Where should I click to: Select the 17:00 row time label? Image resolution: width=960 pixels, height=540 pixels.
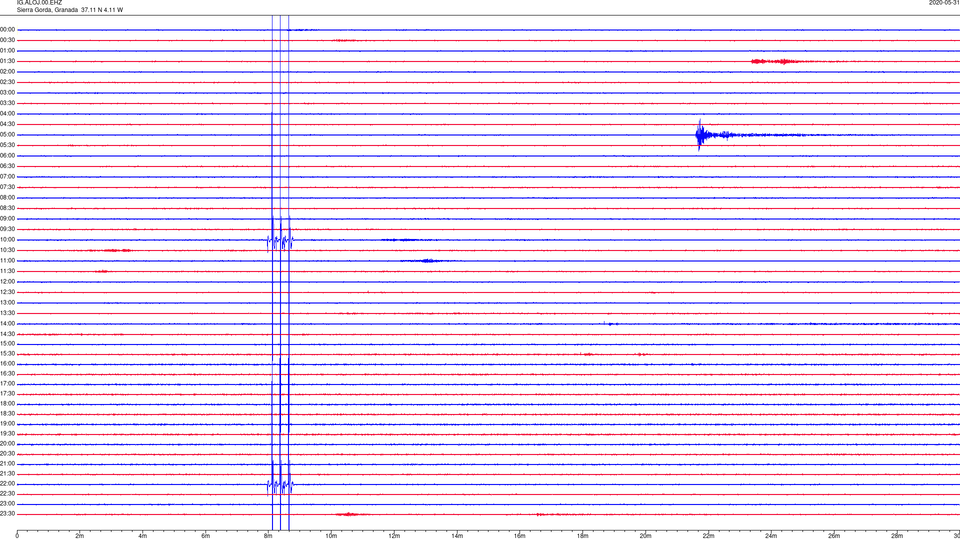[7, 384]
